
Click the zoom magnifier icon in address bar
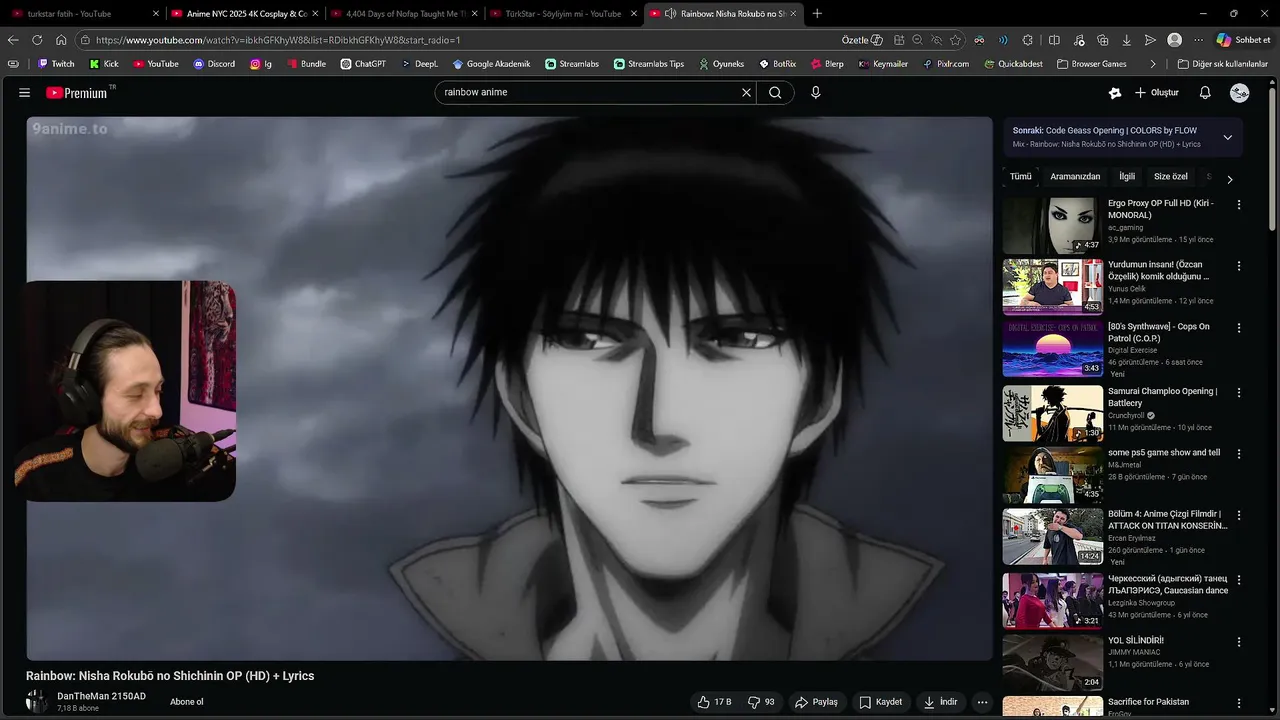tap(917, 40)
